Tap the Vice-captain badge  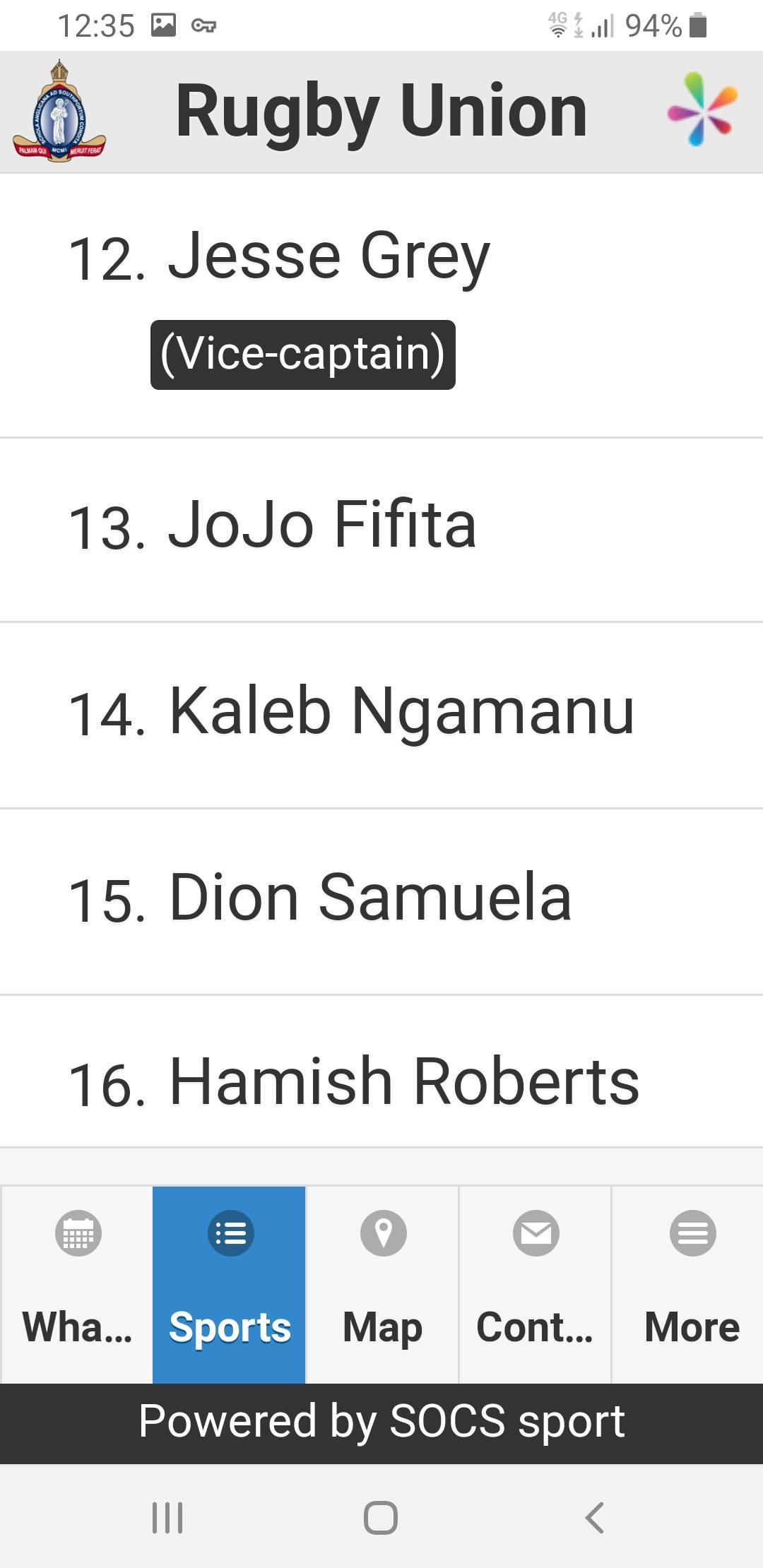[x=303, y=355]
